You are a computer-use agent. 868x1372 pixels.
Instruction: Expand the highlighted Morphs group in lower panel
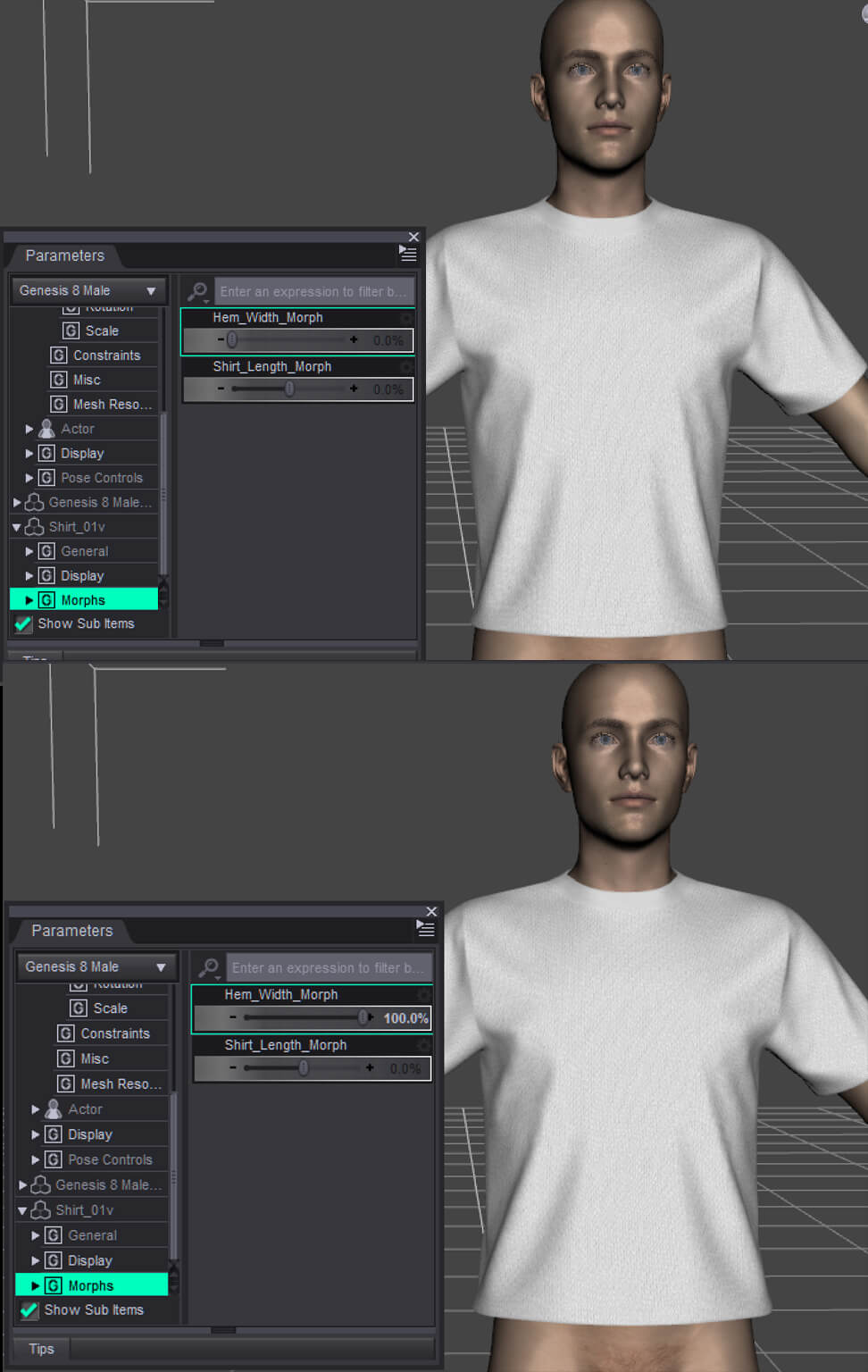36,1285
